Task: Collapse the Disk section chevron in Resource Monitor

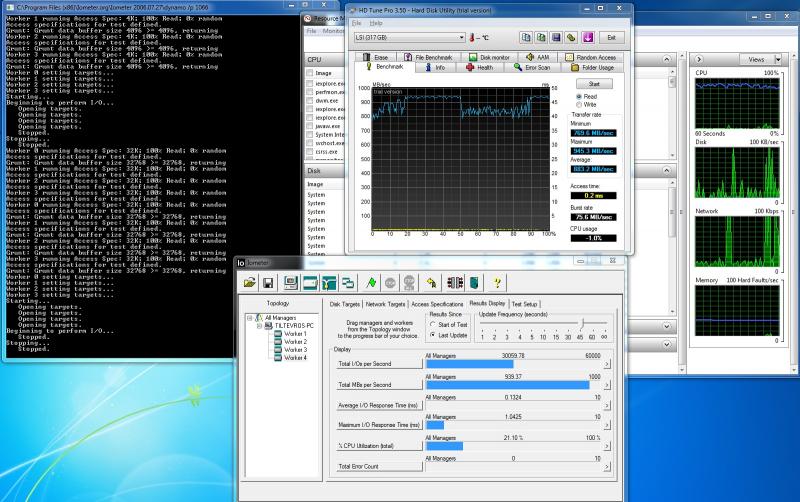Action: [667, 170]
